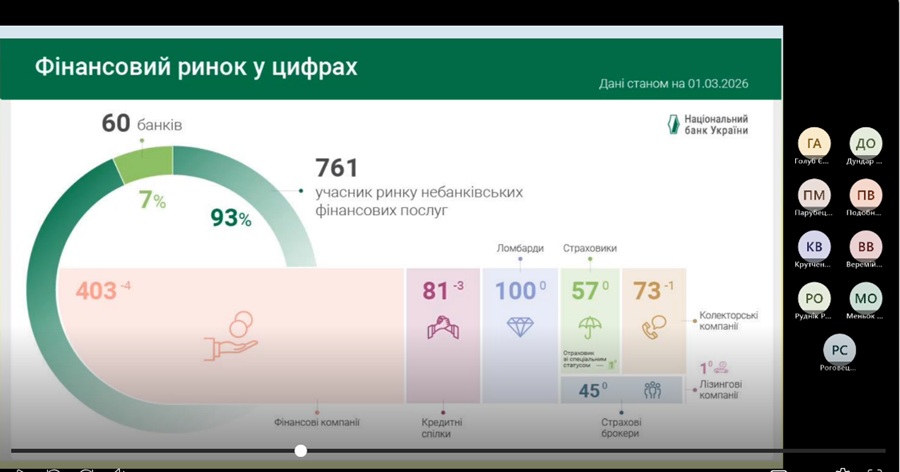Click the diamond icon under Ломбарди

click(x=520, y=327)
